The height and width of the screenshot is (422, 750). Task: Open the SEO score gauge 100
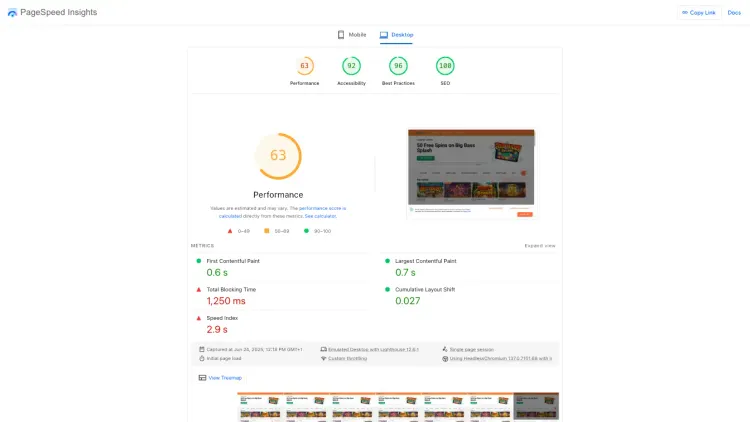[x=445, y=66]
